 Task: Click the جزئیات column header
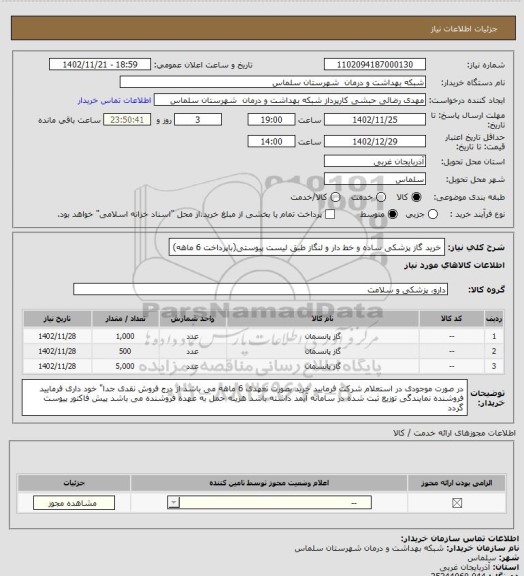(x=74, y=483)
